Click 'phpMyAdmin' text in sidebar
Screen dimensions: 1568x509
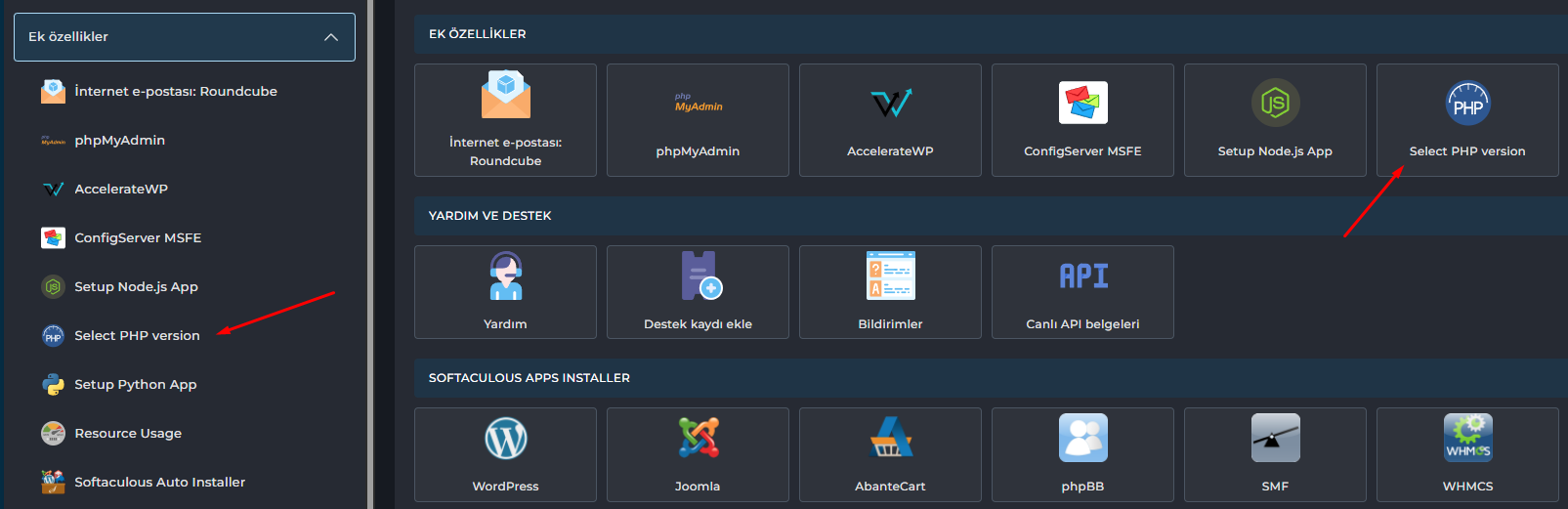click(120, 140)
